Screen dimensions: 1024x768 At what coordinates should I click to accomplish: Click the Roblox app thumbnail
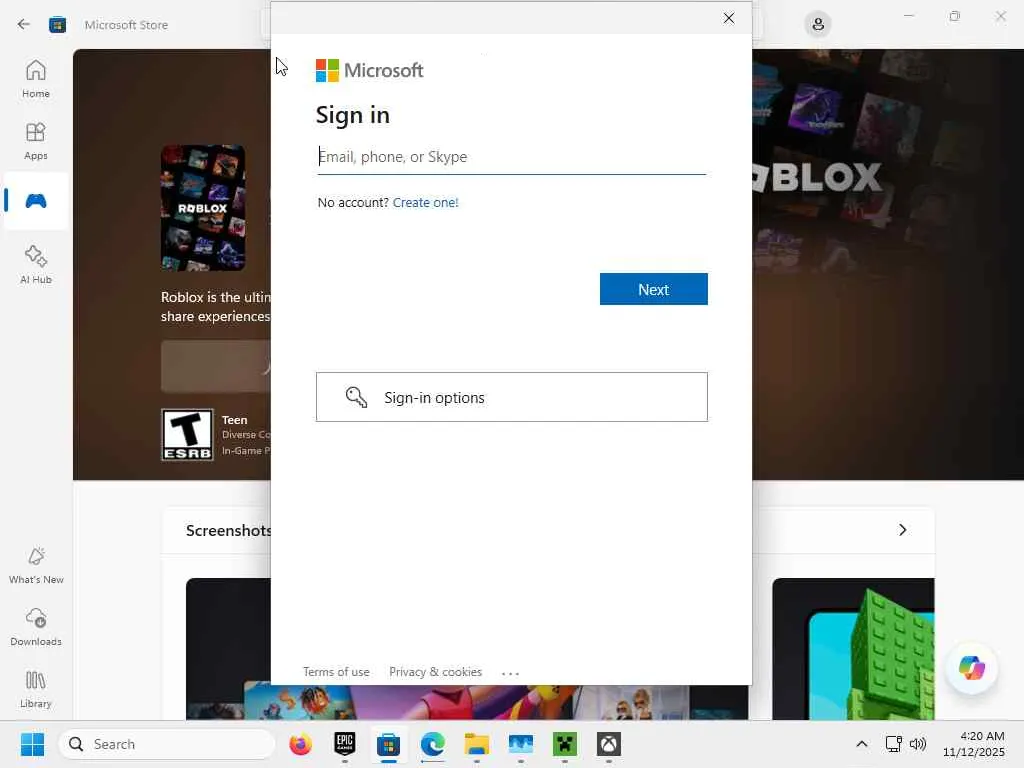point(203,208)
